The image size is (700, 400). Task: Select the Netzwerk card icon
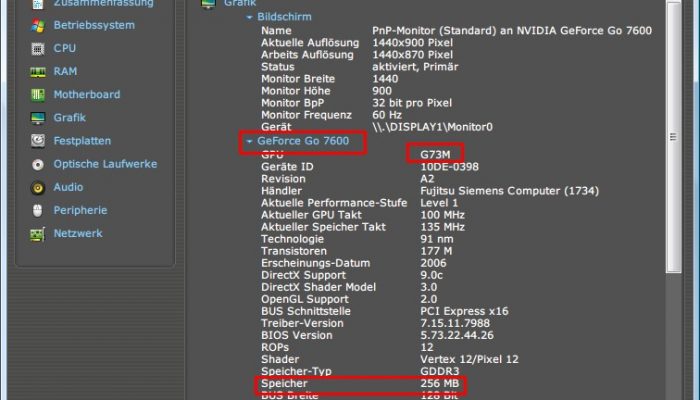38,234
